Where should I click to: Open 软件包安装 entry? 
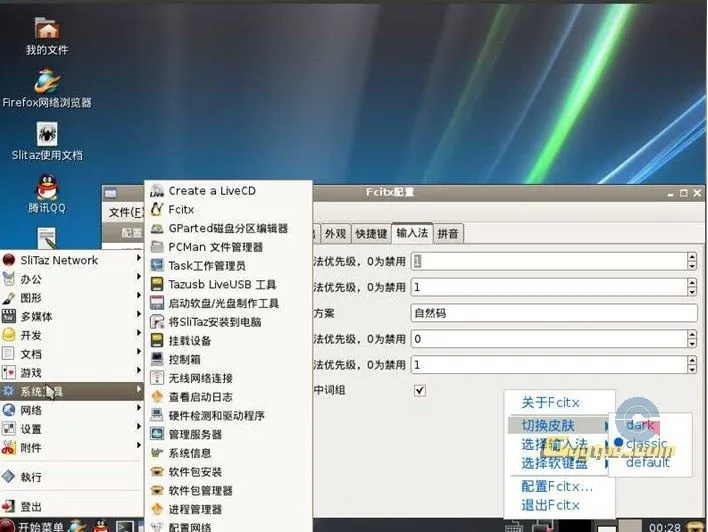point(228,472)
